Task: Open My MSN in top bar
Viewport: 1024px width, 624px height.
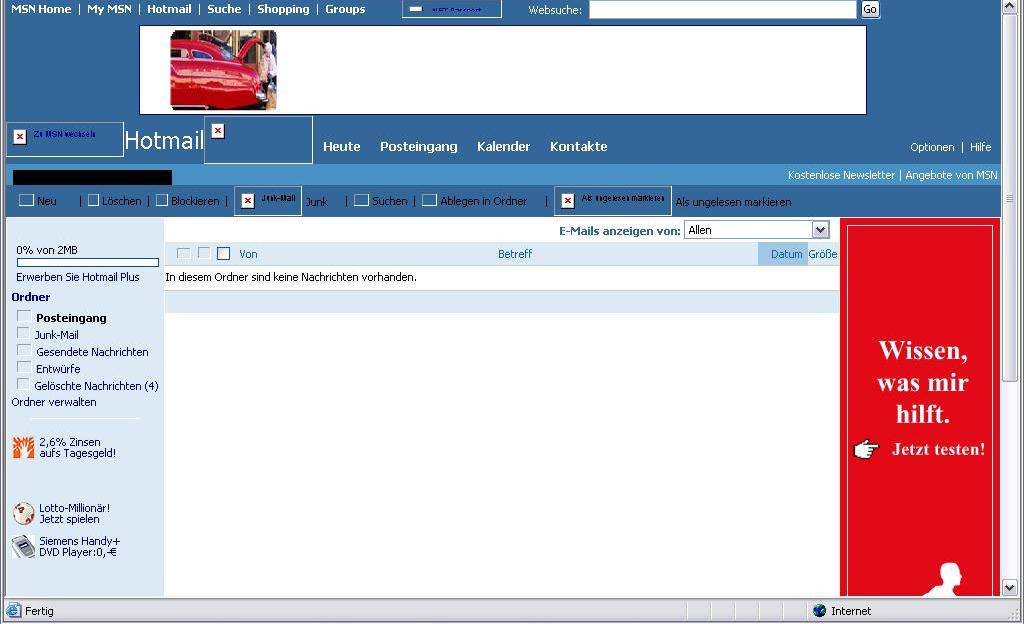Action: tap(109, 9)
